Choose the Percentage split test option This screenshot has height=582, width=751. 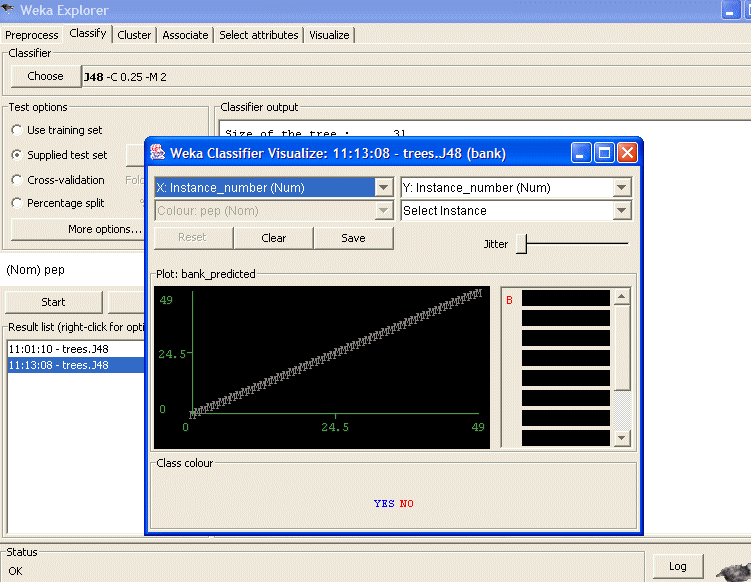coord(18,203)
